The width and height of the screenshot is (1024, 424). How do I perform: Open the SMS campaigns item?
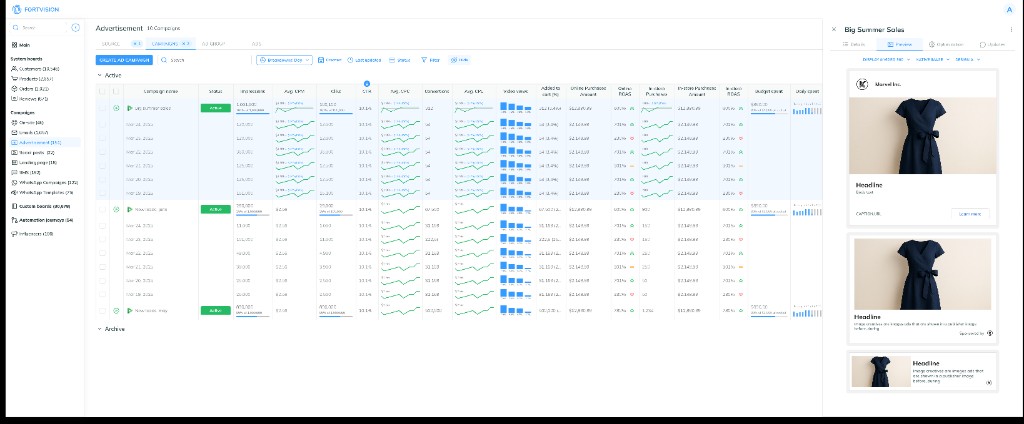point(26,172)
